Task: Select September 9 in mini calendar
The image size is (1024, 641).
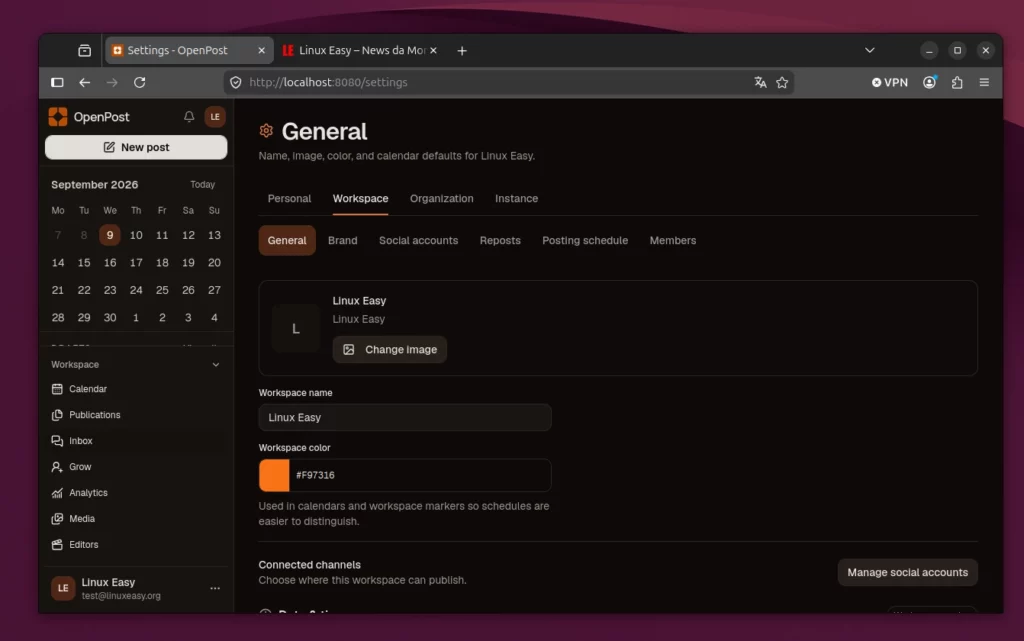Action: (110, 235)
